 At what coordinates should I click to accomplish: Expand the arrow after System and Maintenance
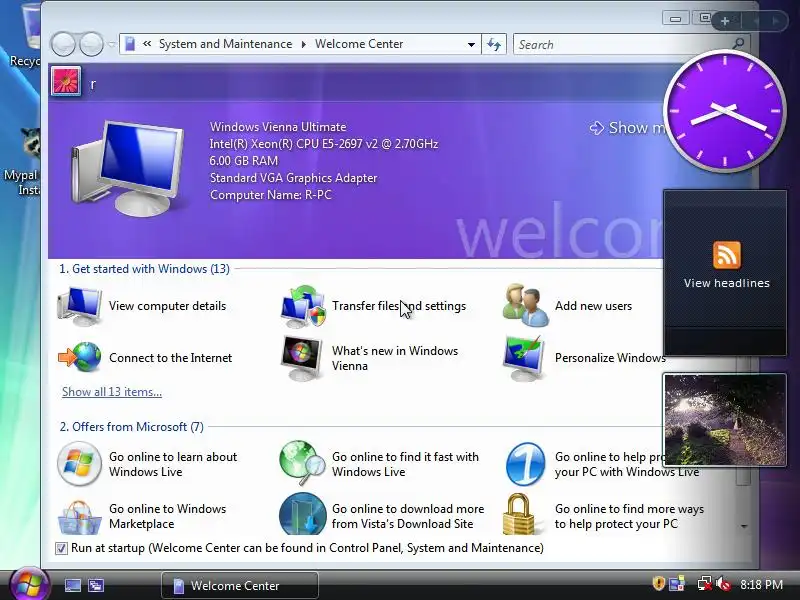pos(304,44)
